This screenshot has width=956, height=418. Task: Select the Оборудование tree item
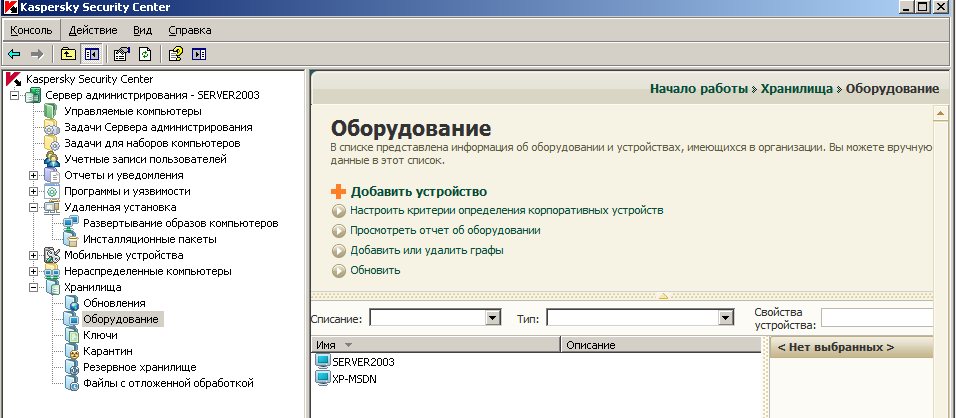tap(121, 319)
